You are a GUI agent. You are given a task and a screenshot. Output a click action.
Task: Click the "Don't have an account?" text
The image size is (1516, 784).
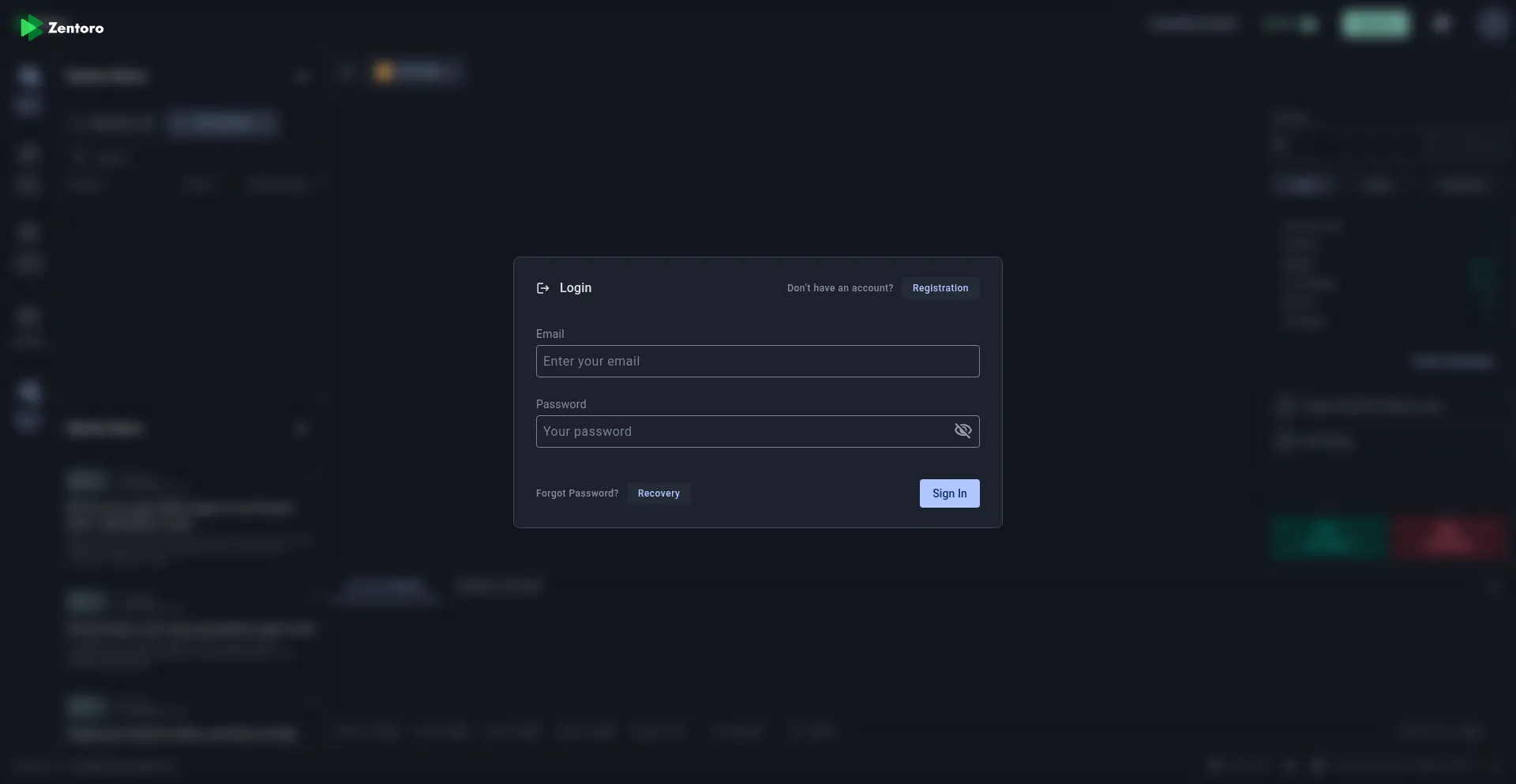839,288
